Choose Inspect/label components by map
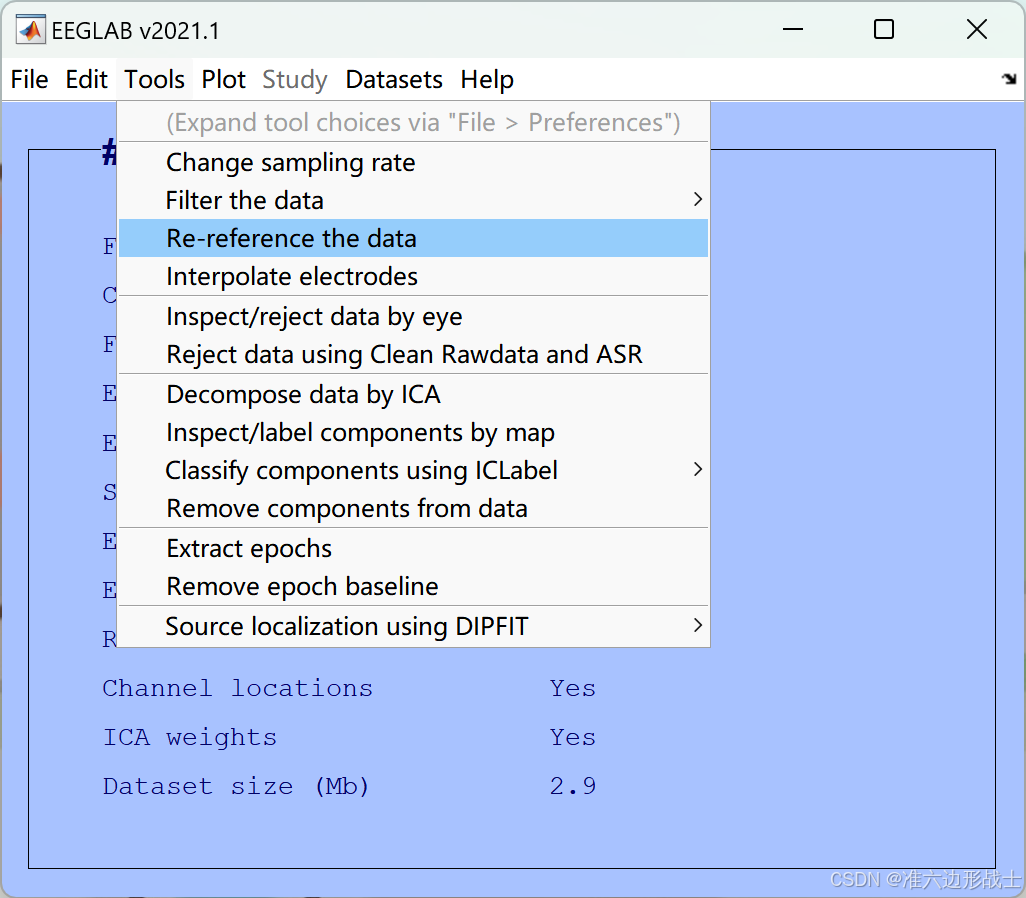 [414, 433]
